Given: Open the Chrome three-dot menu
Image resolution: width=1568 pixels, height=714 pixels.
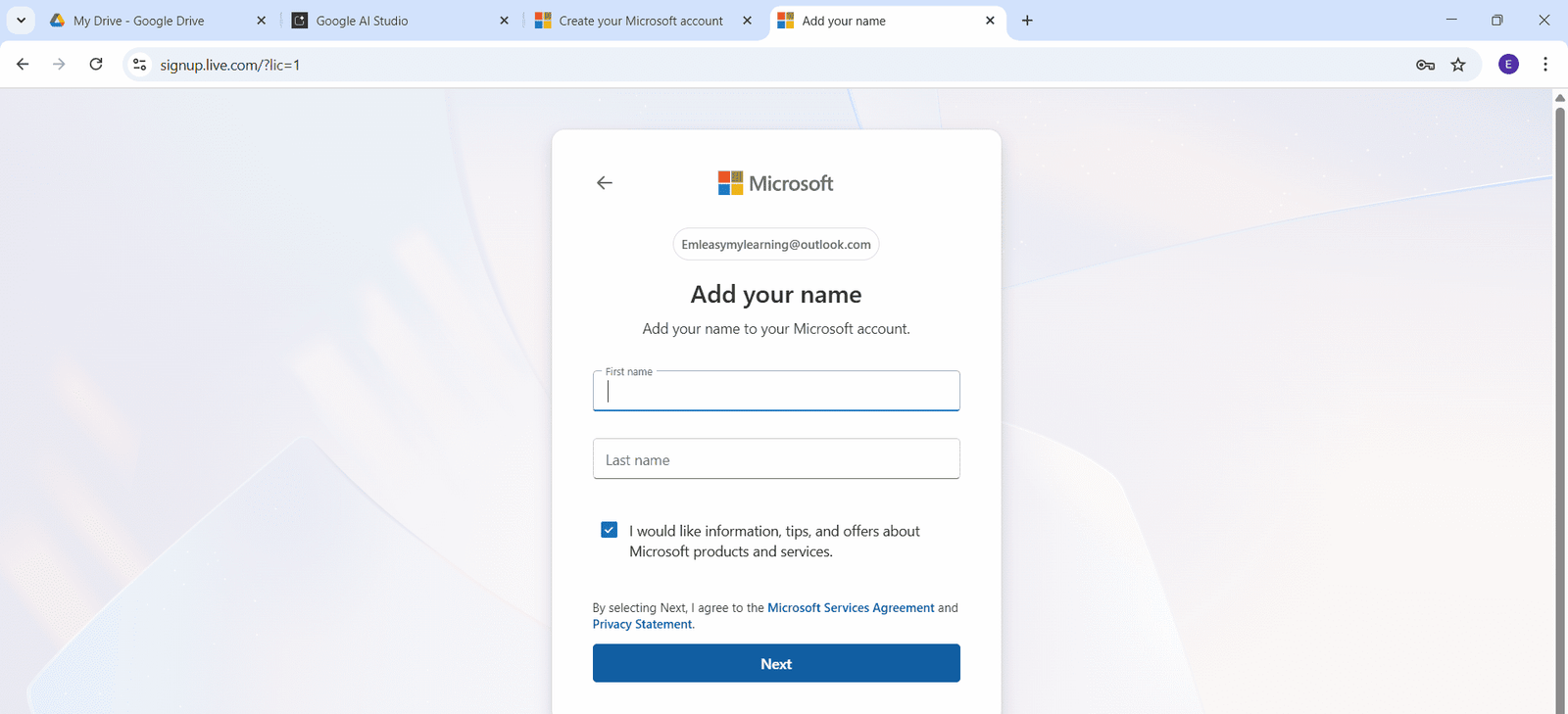Looking at the screenshot, I should pyautogui.click(x=1545, y=65).
